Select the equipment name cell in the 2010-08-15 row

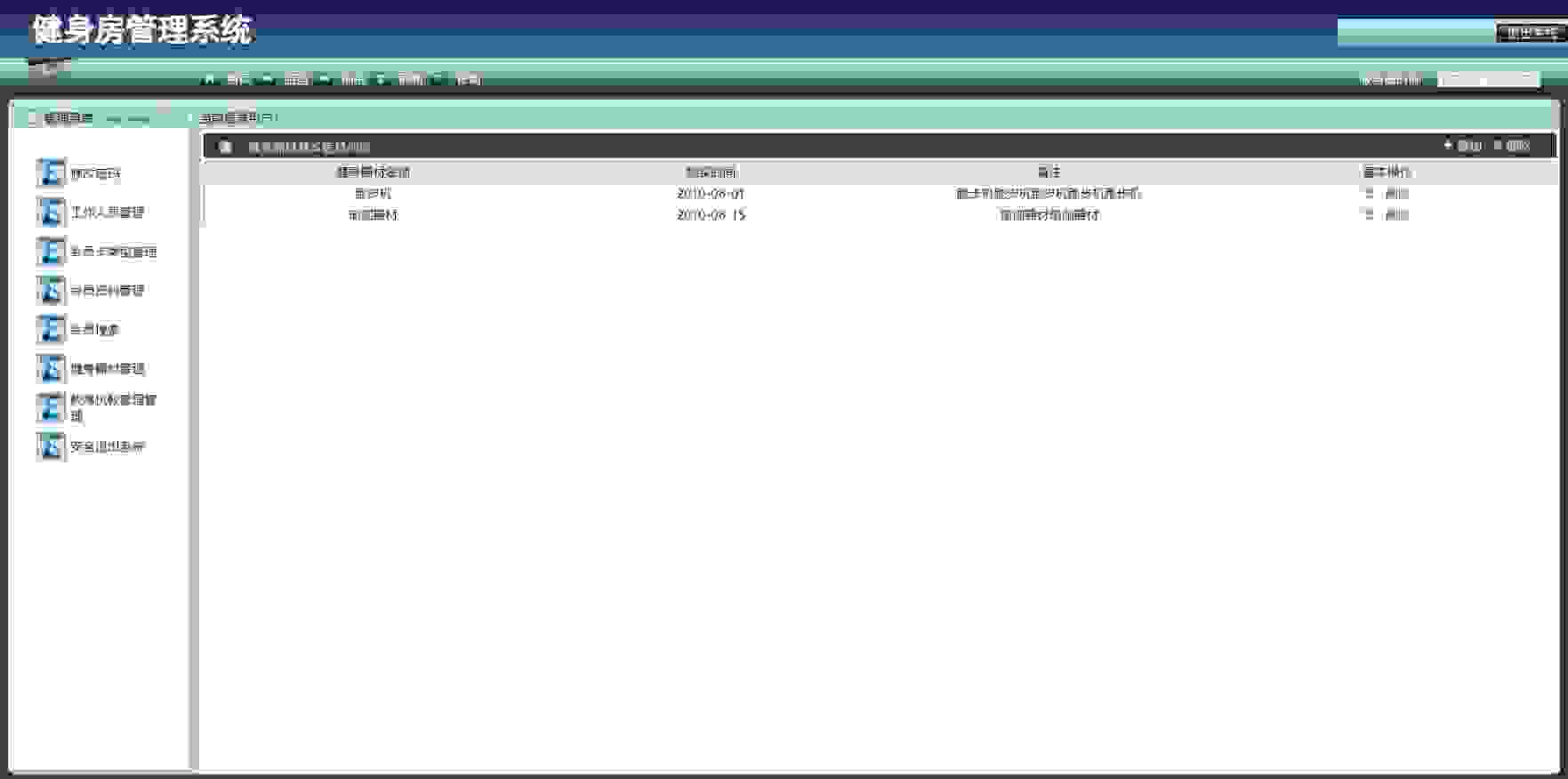(373, 214)
